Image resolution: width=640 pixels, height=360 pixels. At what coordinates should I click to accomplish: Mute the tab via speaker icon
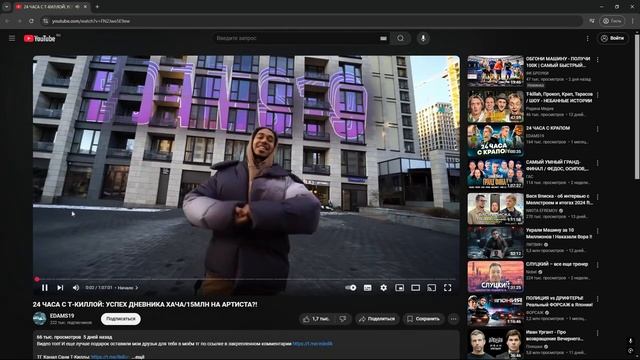click(x=77, y=7)
